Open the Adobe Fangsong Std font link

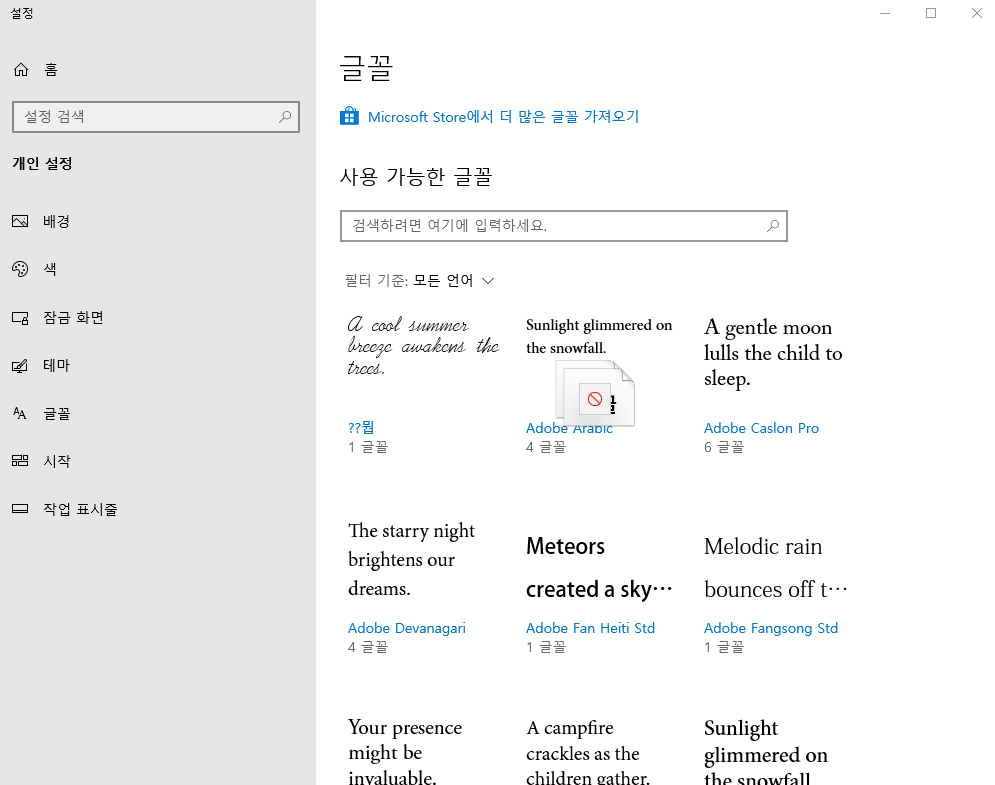tap(771, 628)
